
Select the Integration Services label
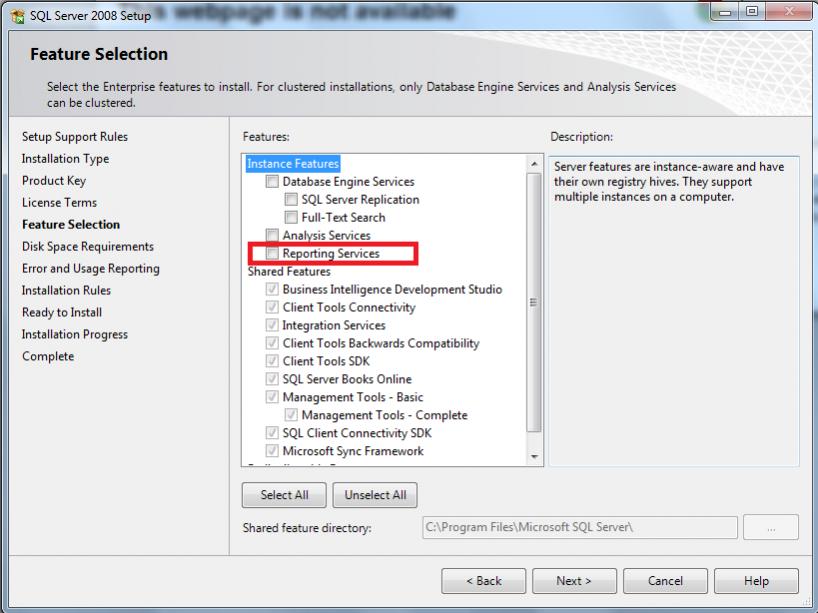pos(334,325)
